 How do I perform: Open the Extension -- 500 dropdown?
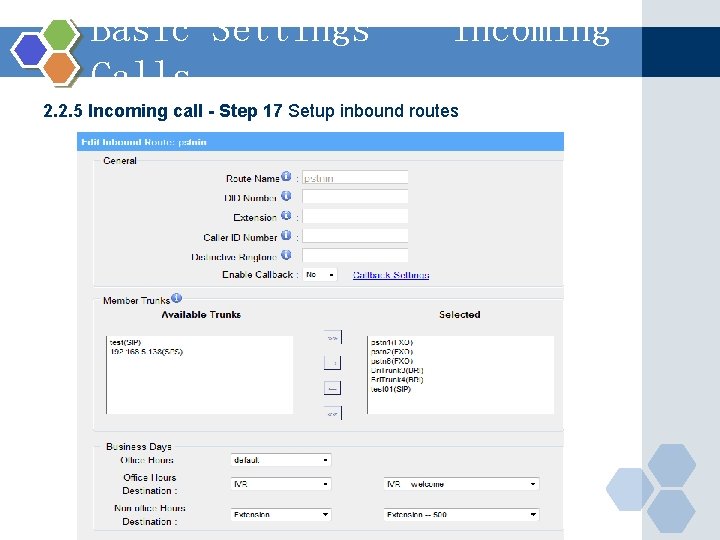click(x=461, y=515)
